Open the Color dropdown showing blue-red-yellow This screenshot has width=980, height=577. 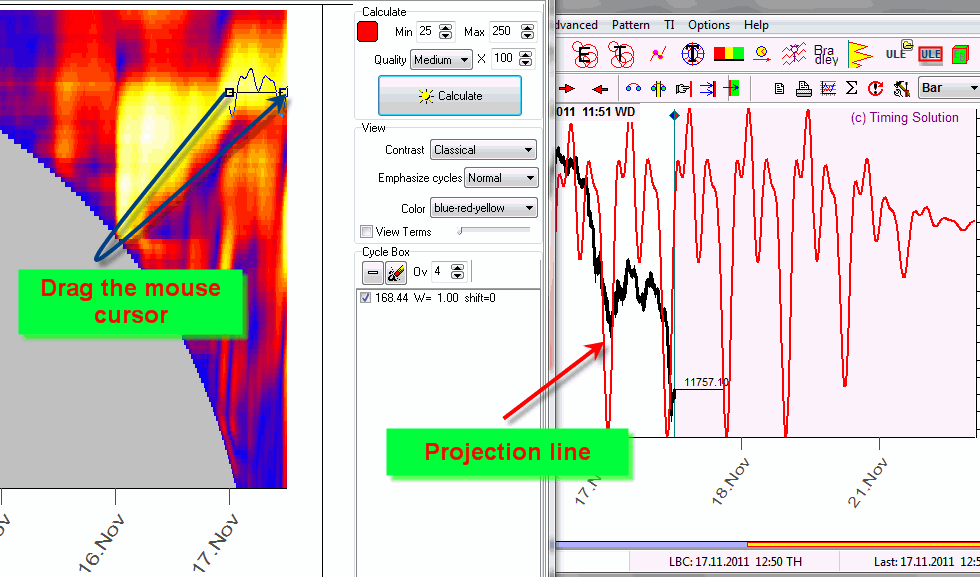click(x=484, y=208)
